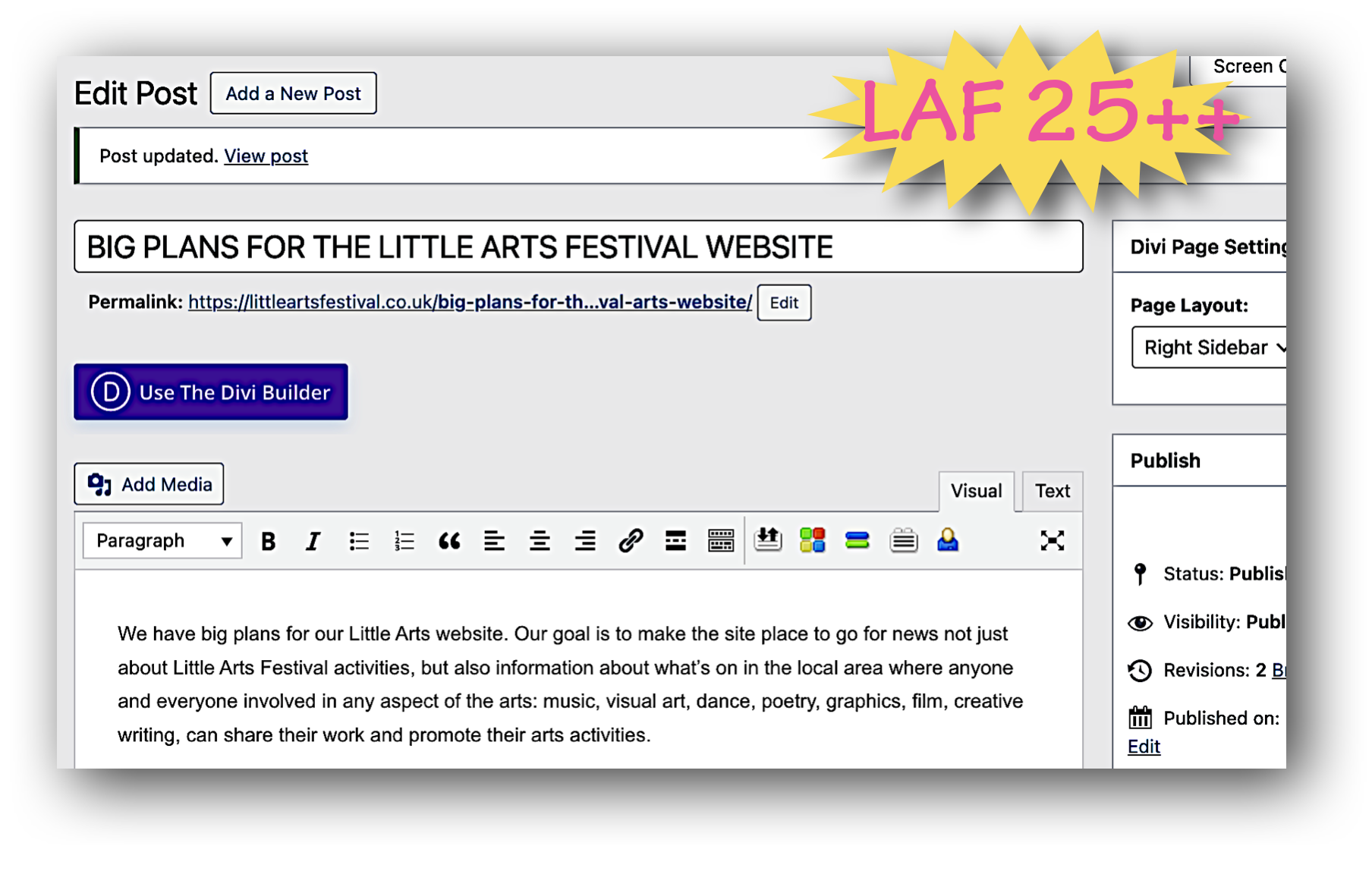Enter distraction-free fullscreen mode
Screen dimensions: 1372x871
coord(1053,540)
